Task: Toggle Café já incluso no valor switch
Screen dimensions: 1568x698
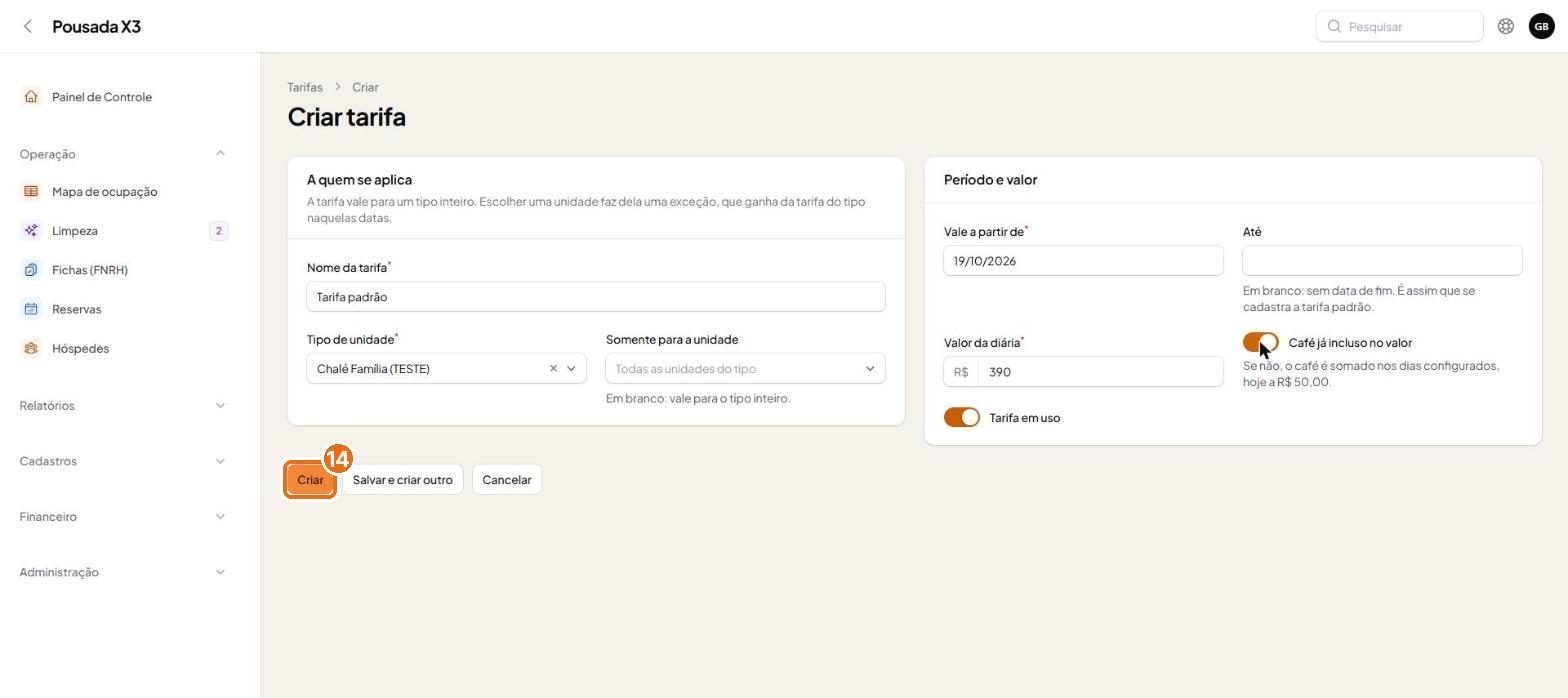Action: click(x=1260, y=343)
